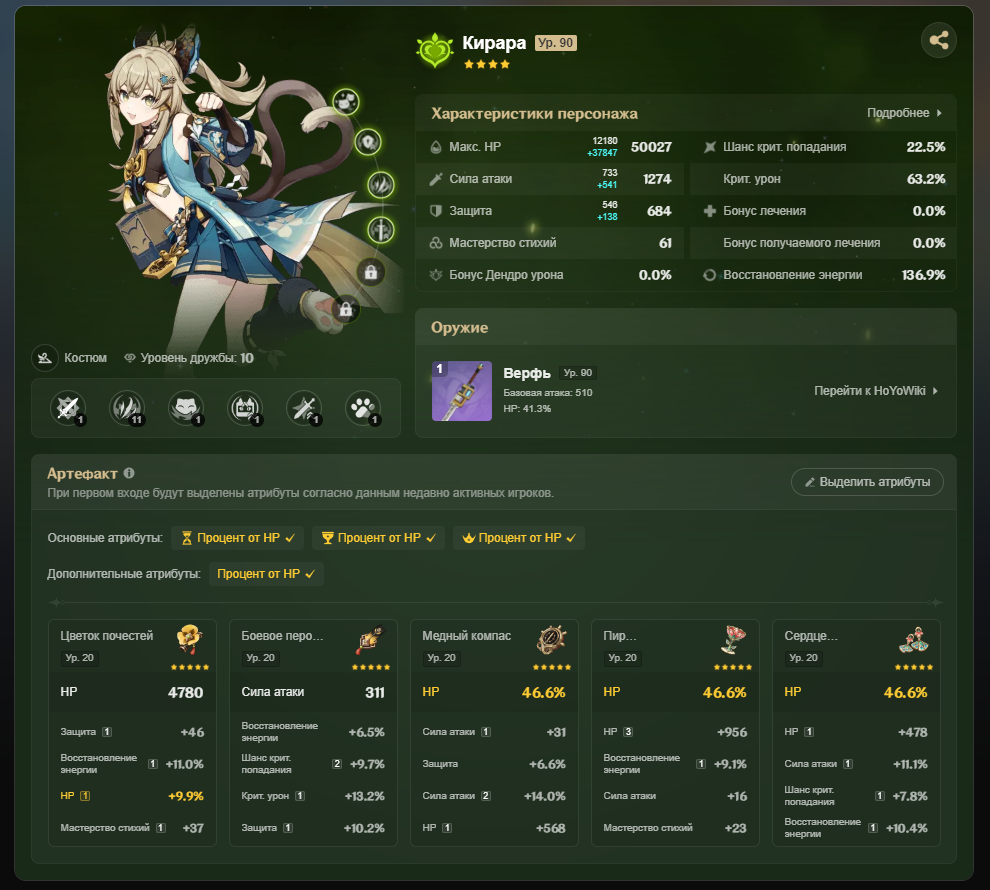This screenshot has height=890, width=990.
Task: Click the Восстановление энергии value 136.9%
Action: [x=923, y=275]
